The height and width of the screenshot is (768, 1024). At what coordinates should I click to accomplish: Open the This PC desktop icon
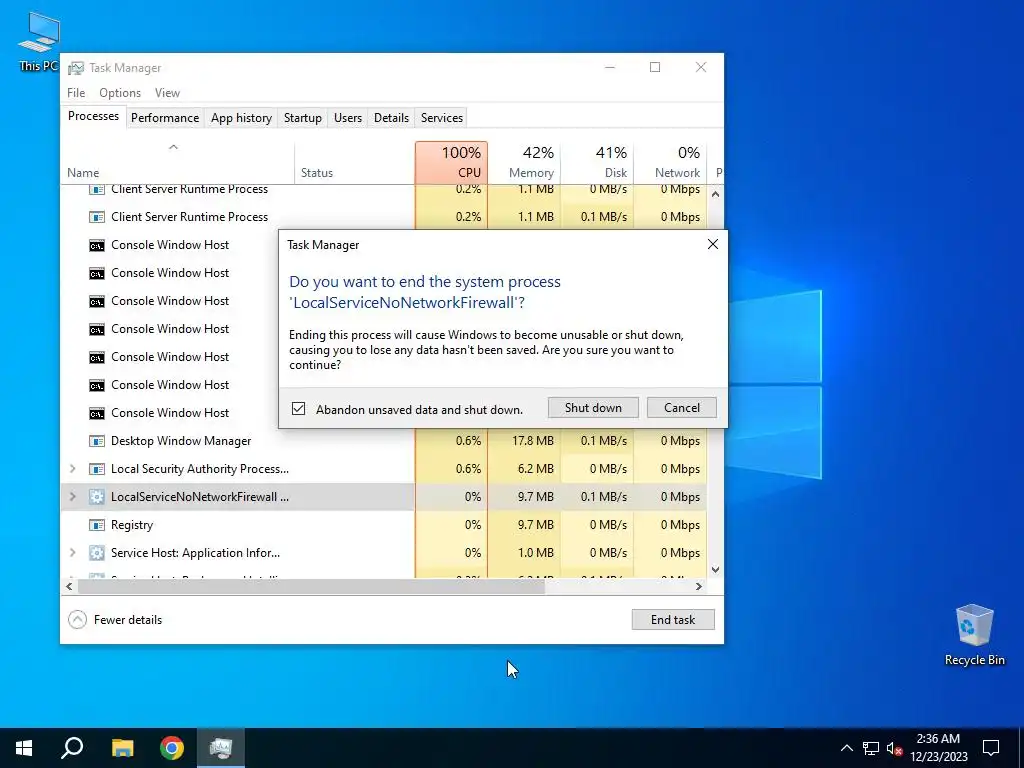39,41
